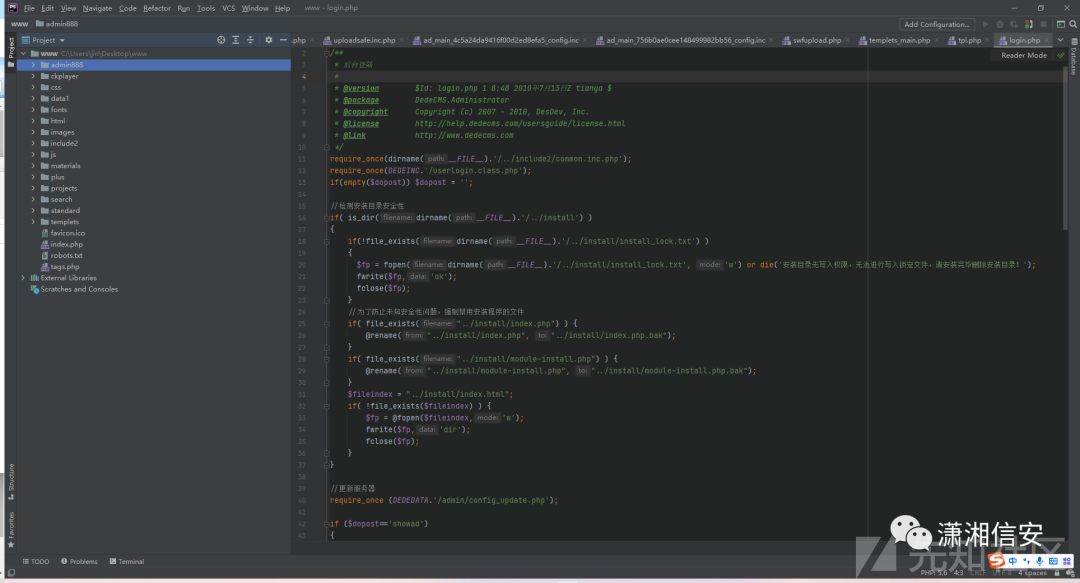Screen dimensions: 1080x583
Task: Toggle Reader Mode in the editor
Action: click(1024, 55)
